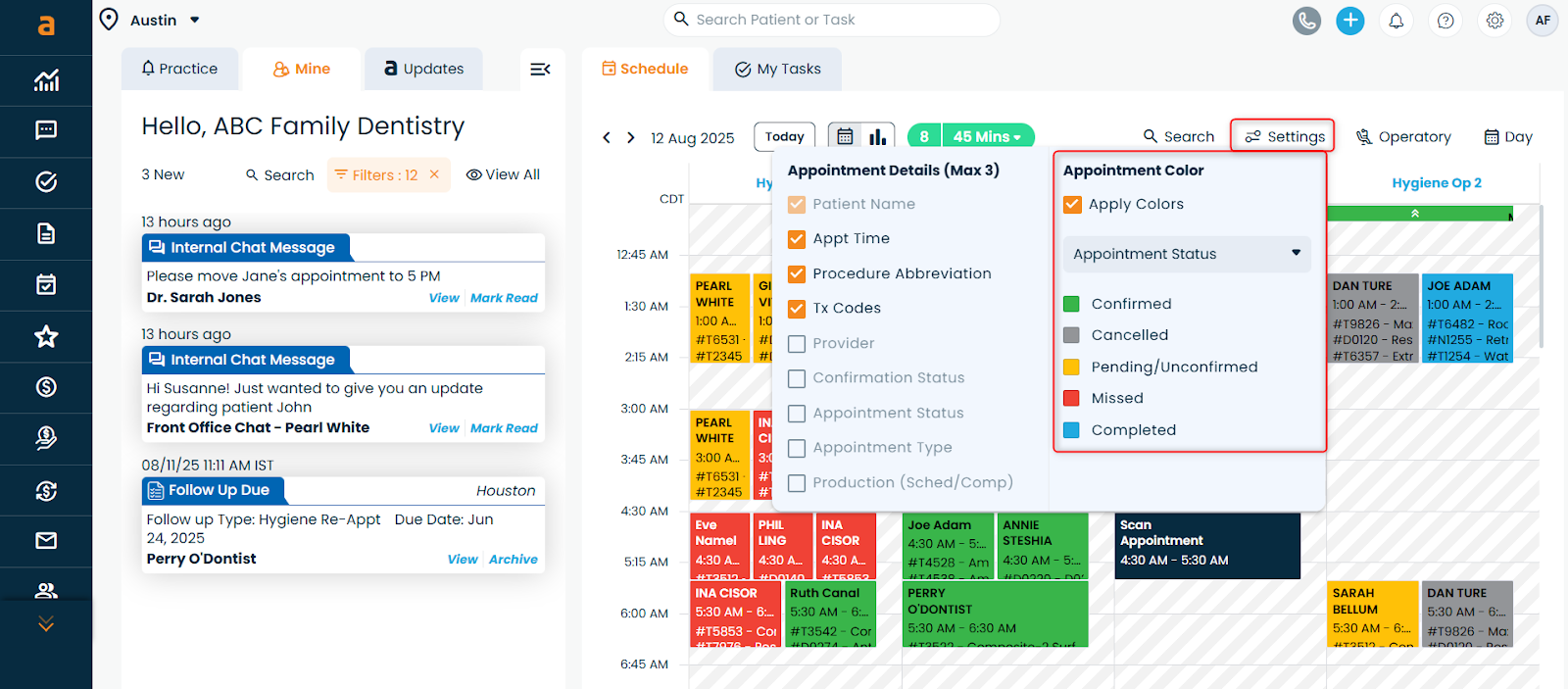Open the Appointment Status color dropdown
This screenshot has width=1568, height=689.
point(1186,254)
